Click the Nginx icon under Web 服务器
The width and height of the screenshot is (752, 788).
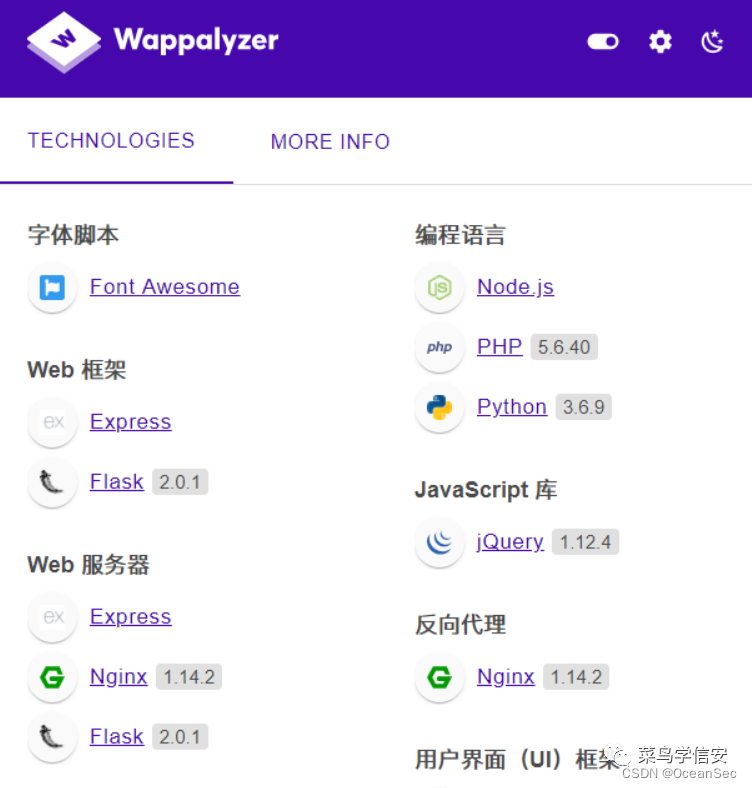pyautogui.click(x=52, y=677)
